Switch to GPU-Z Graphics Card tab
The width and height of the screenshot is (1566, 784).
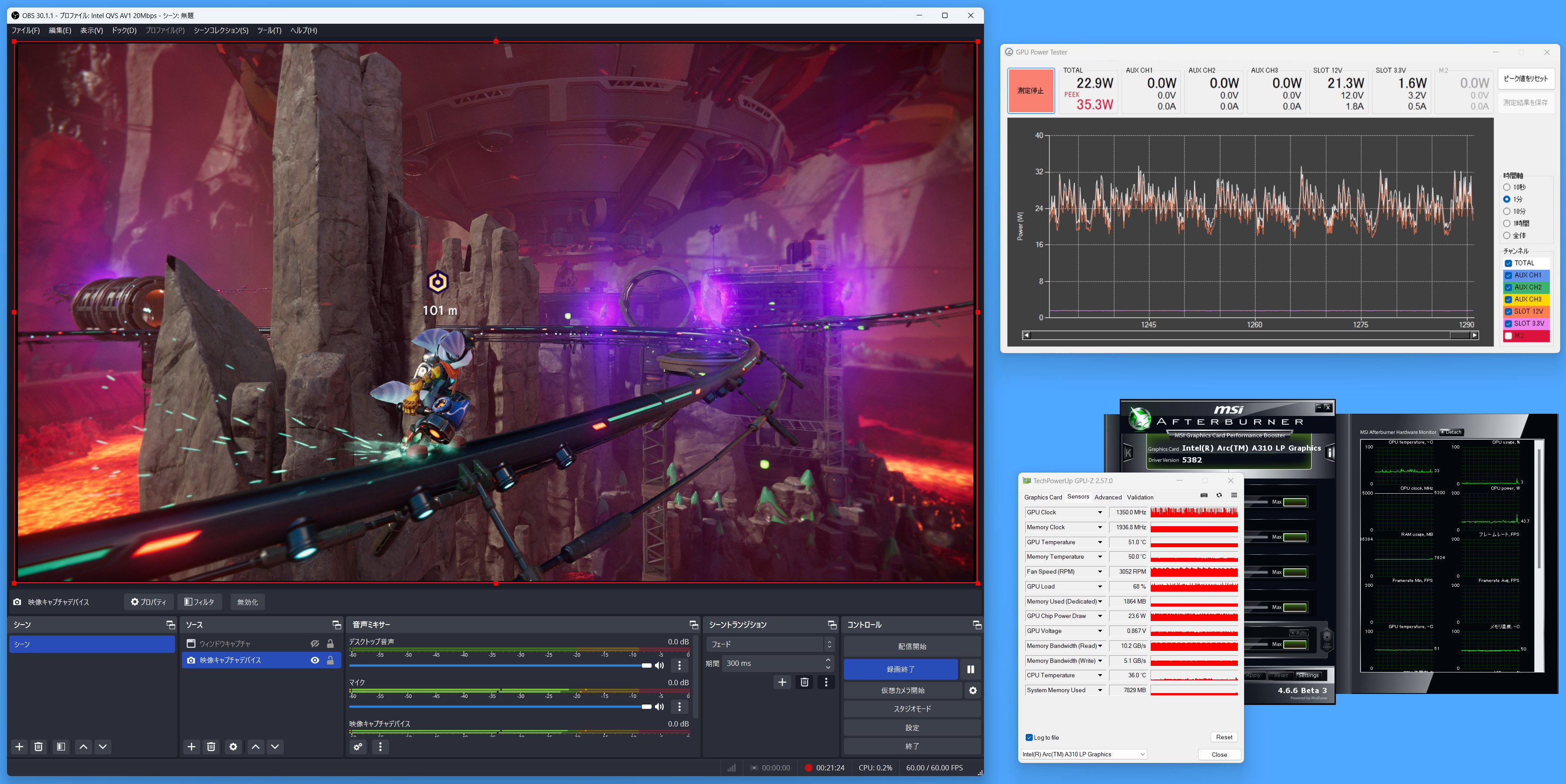[1042, 497]
